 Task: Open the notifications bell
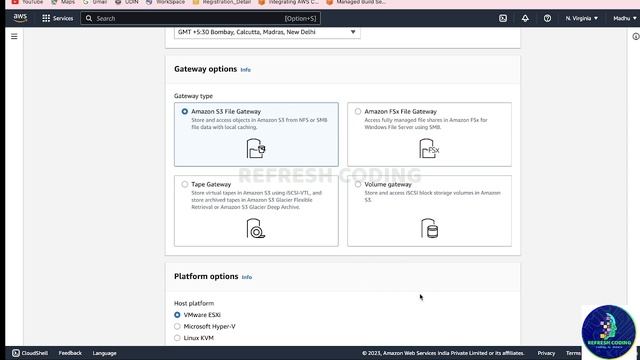point(525,18)
